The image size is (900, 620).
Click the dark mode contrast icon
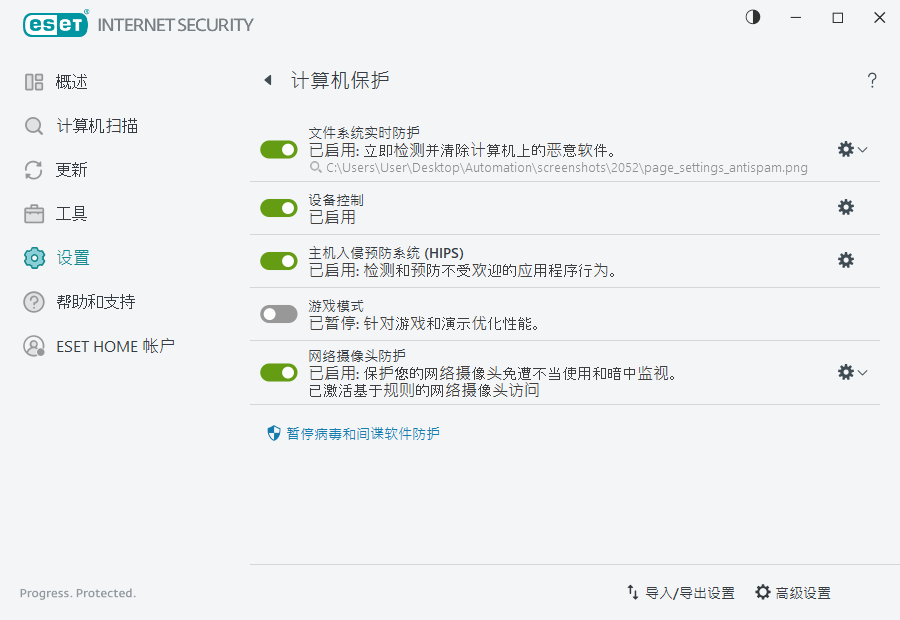pos(752,17)
